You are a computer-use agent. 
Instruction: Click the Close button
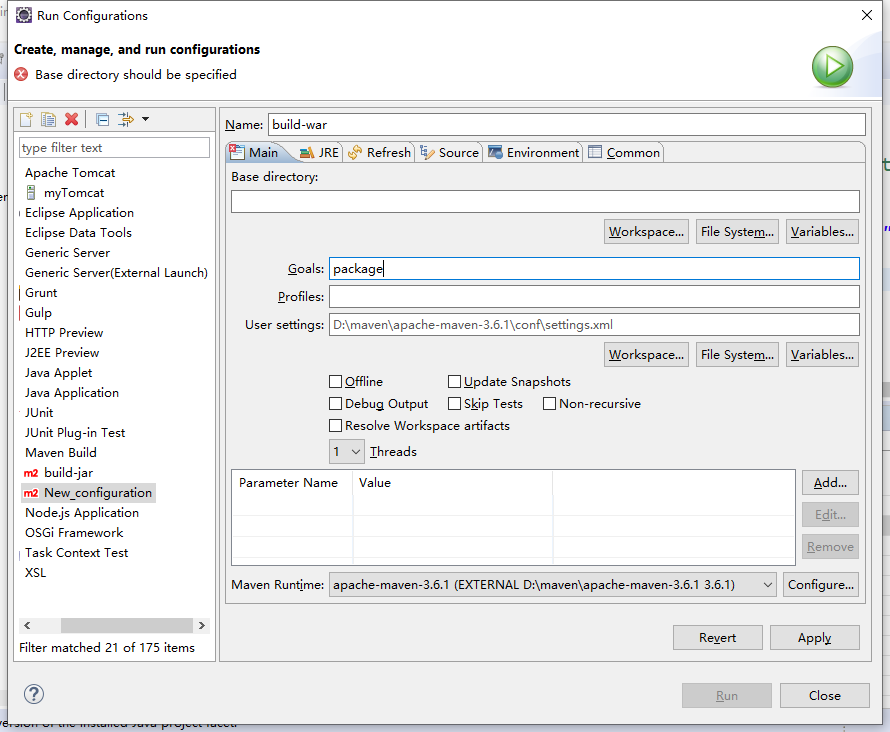tap(825, 696)
